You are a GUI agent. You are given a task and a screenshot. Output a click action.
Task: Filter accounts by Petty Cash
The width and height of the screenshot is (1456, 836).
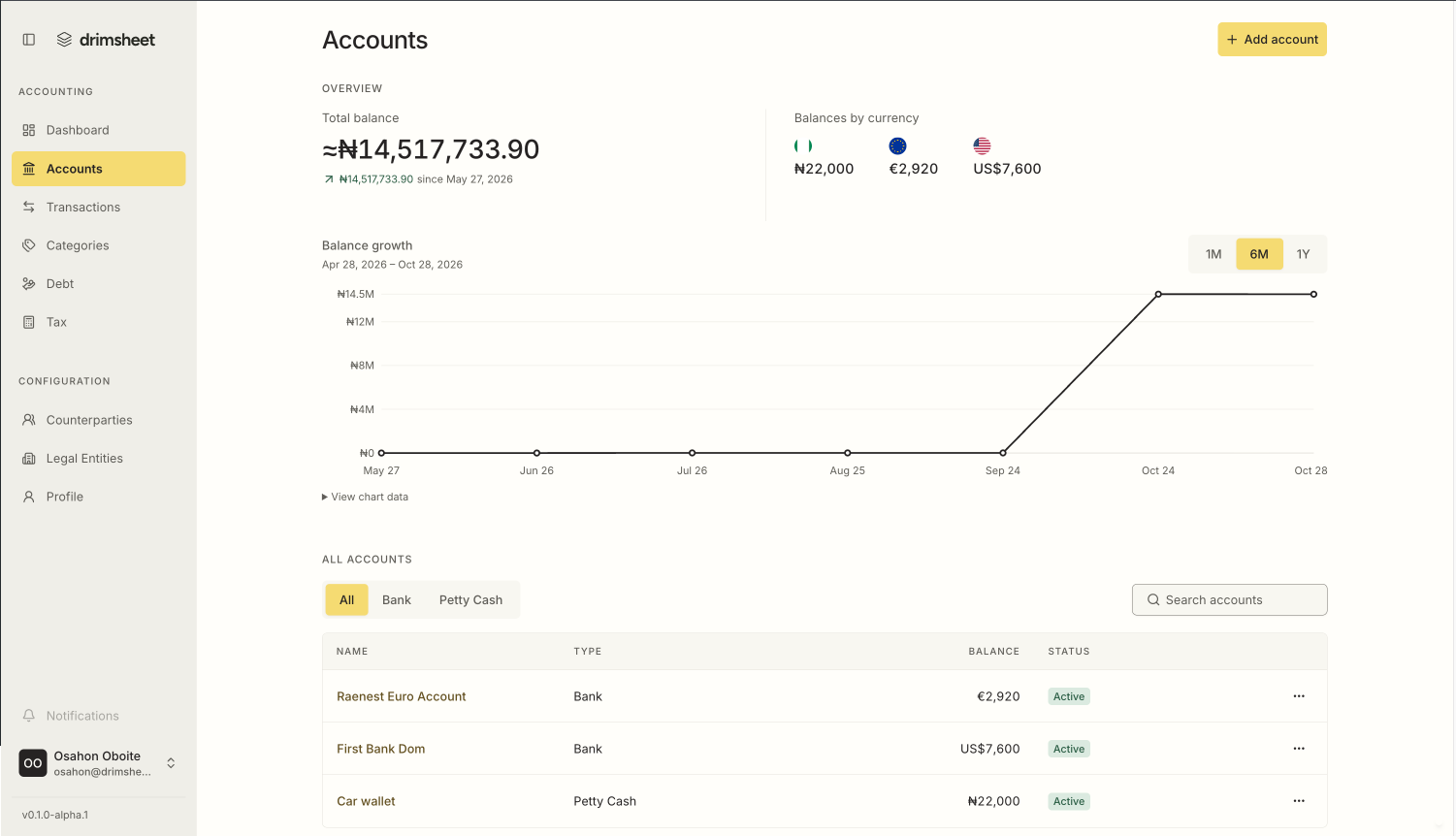[x=470, y=599]
